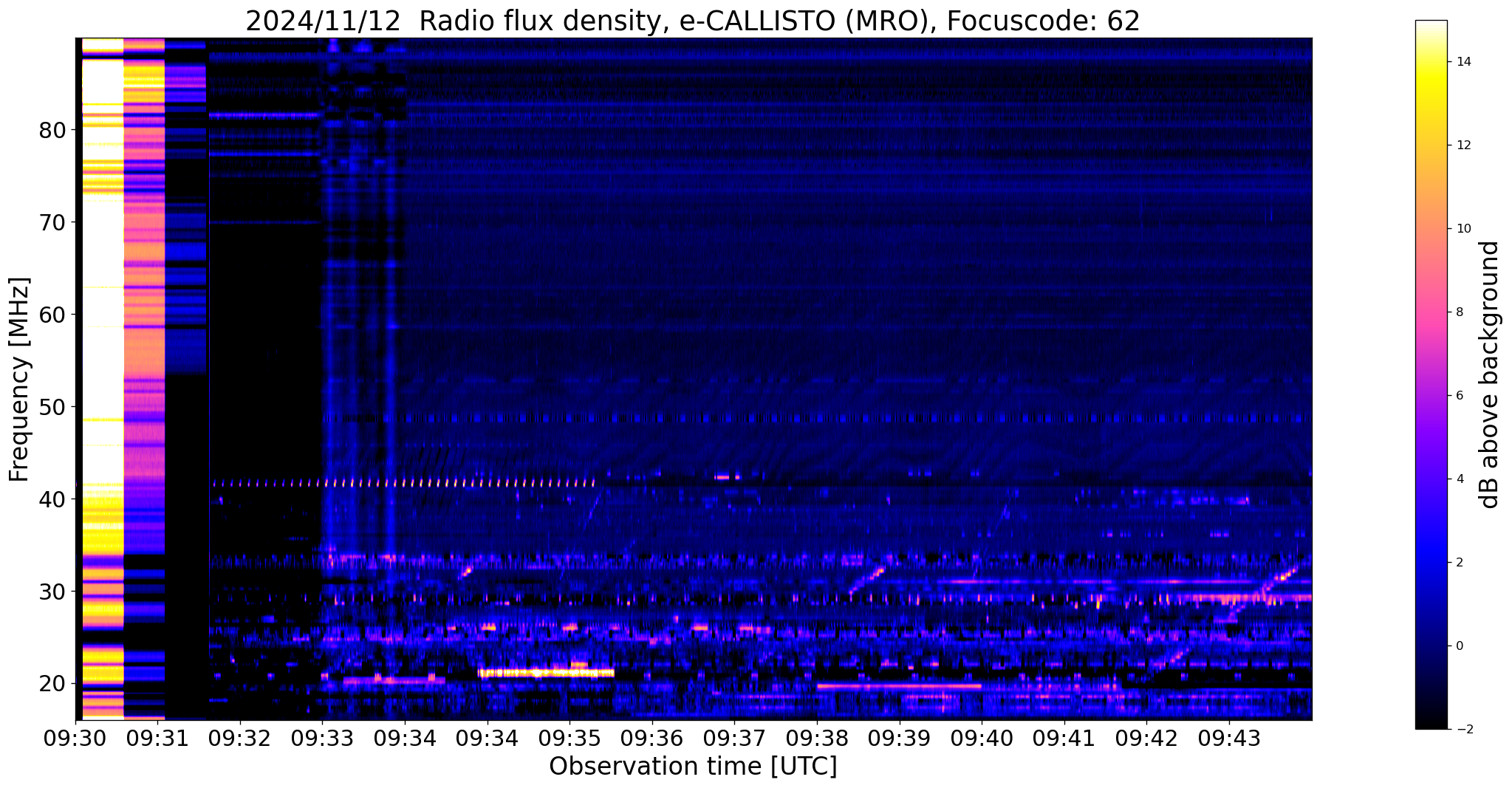Click the 'Frequency [MHz]' y-axis label
Image resolution: width=1512 pixels, height=788 pixels.
coord(19,380)
